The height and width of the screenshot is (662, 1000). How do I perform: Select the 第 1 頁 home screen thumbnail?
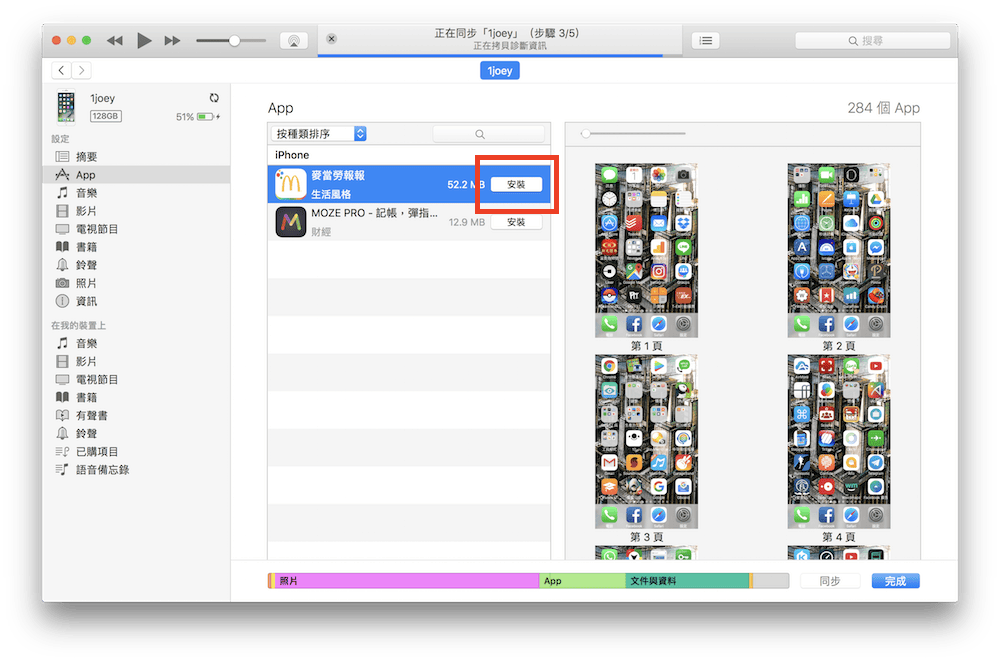tap(645, 250)
